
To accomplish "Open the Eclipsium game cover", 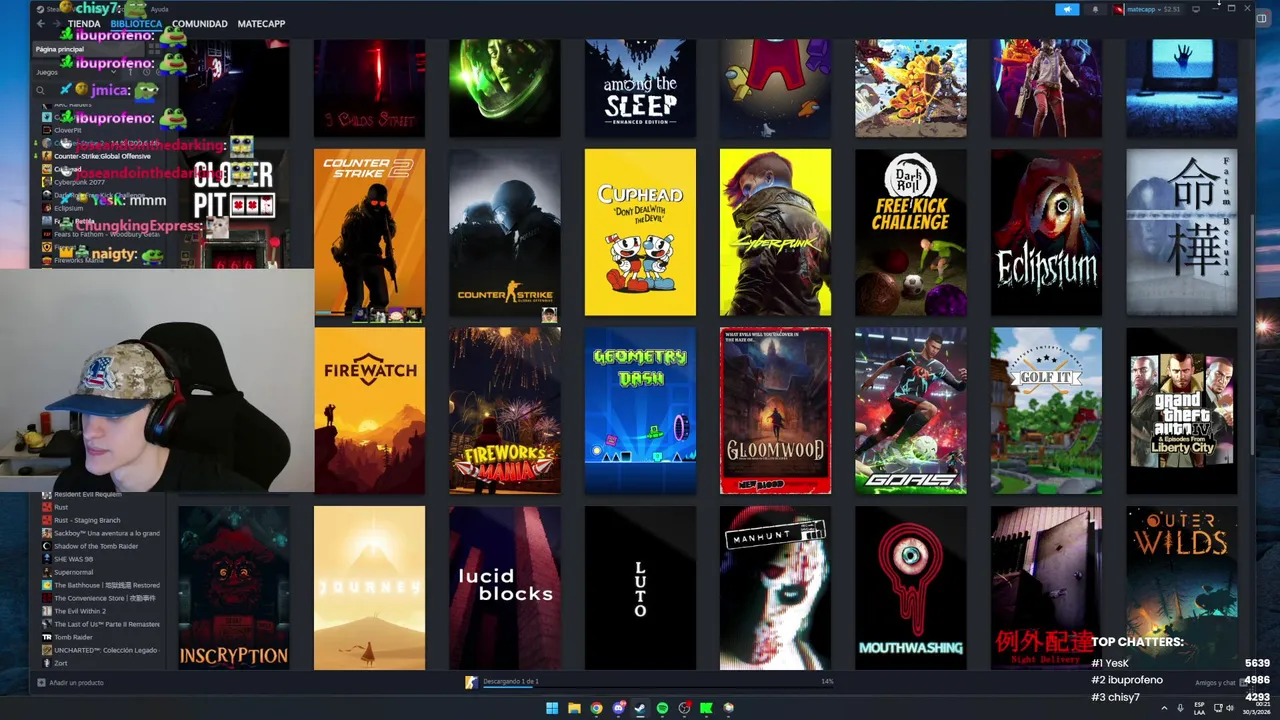I will (x=1046, y=232).
